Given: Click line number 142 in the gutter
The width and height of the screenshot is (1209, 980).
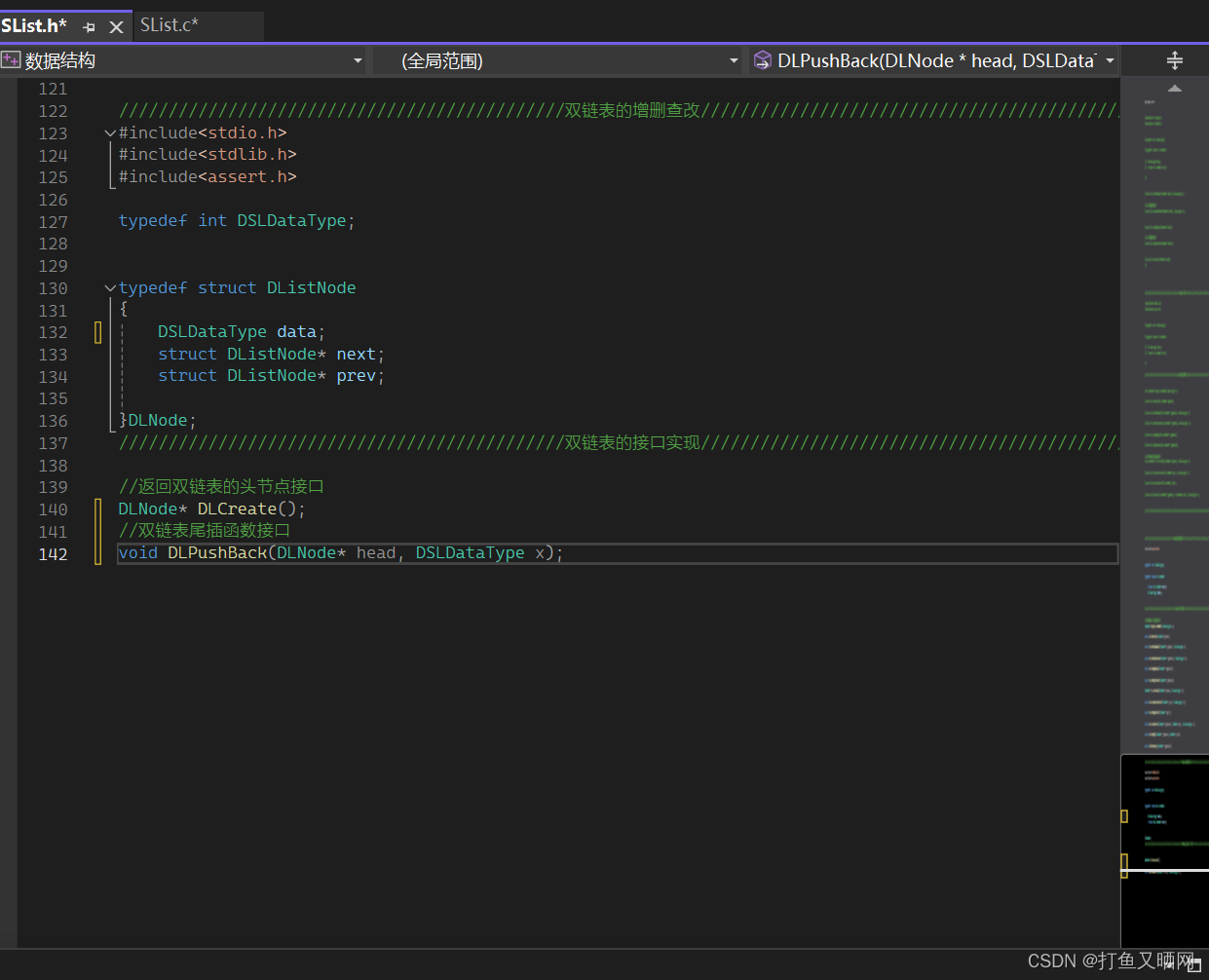Looking at the screenshot, I should pyautogui.click(x=54, y=554).
